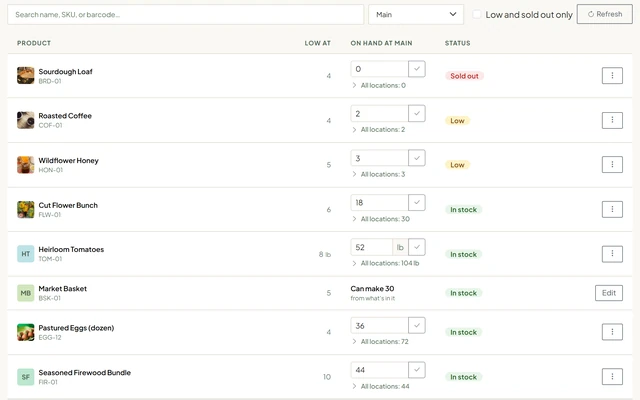Expand All locations: 72 for Pastured Eggs
The image size is (640, 400).
point(380,342)
